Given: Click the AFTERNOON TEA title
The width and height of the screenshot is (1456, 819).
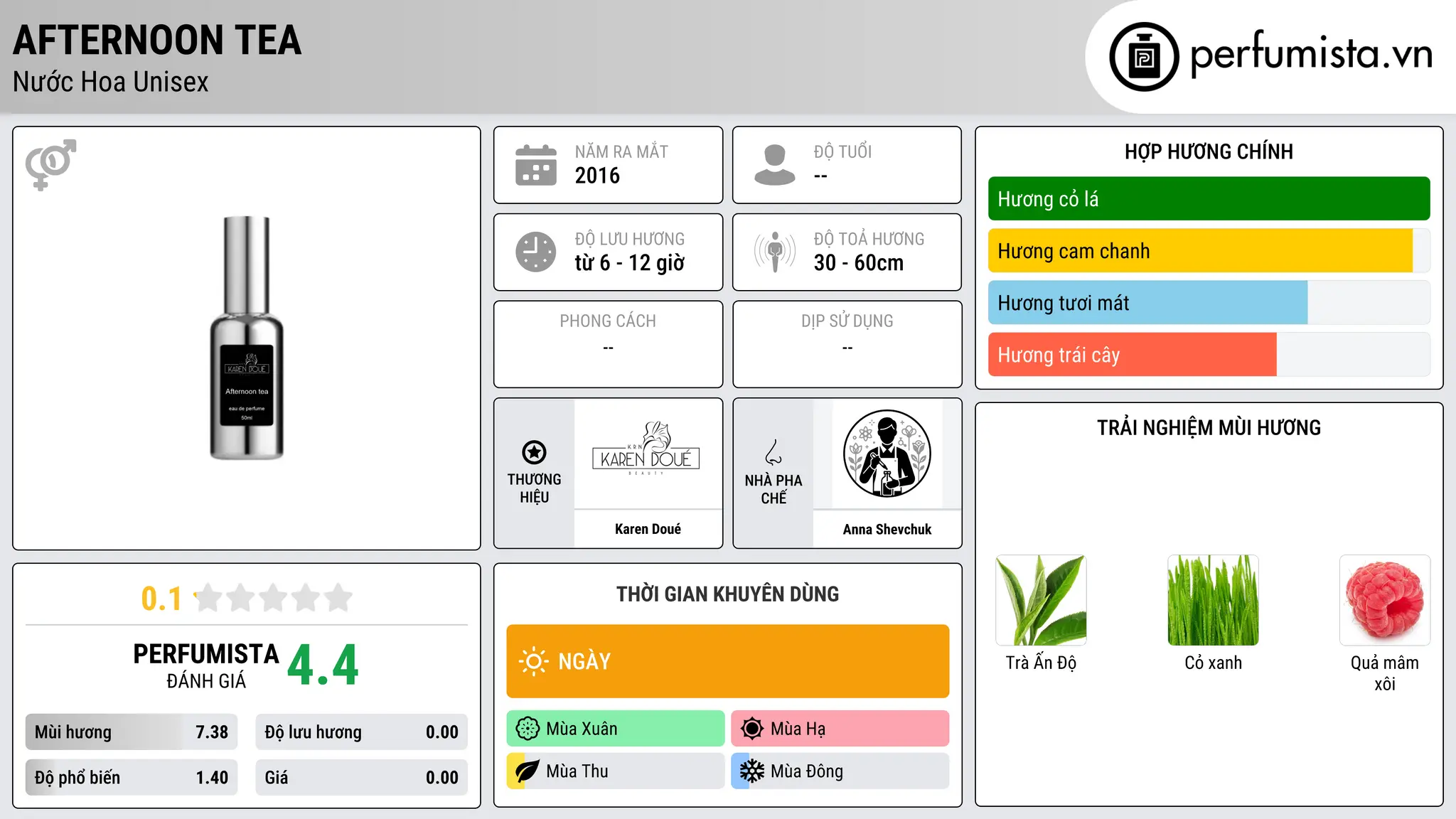Looking at the screenshot, I should (x=157, y=41).
